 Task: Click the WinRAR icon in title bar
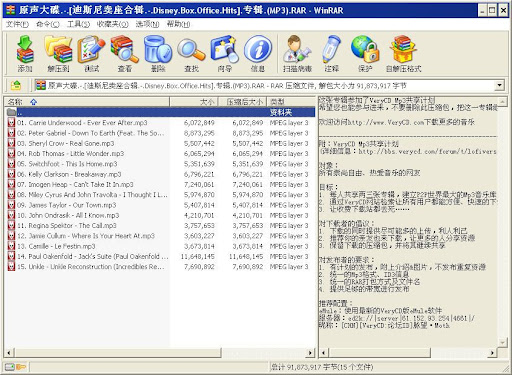[11, 10]
